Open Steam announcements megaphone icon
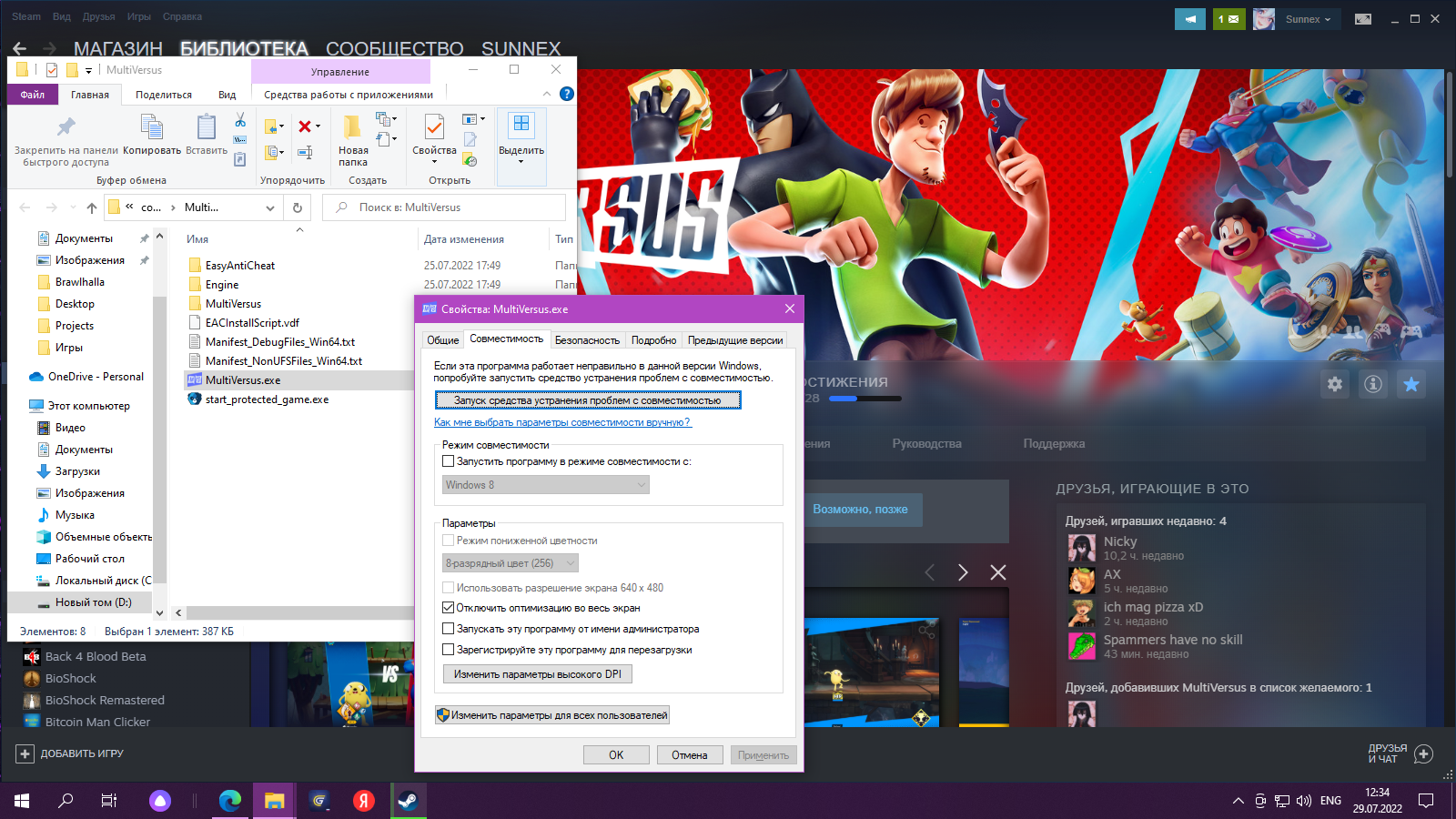 tap(1189, 19)
